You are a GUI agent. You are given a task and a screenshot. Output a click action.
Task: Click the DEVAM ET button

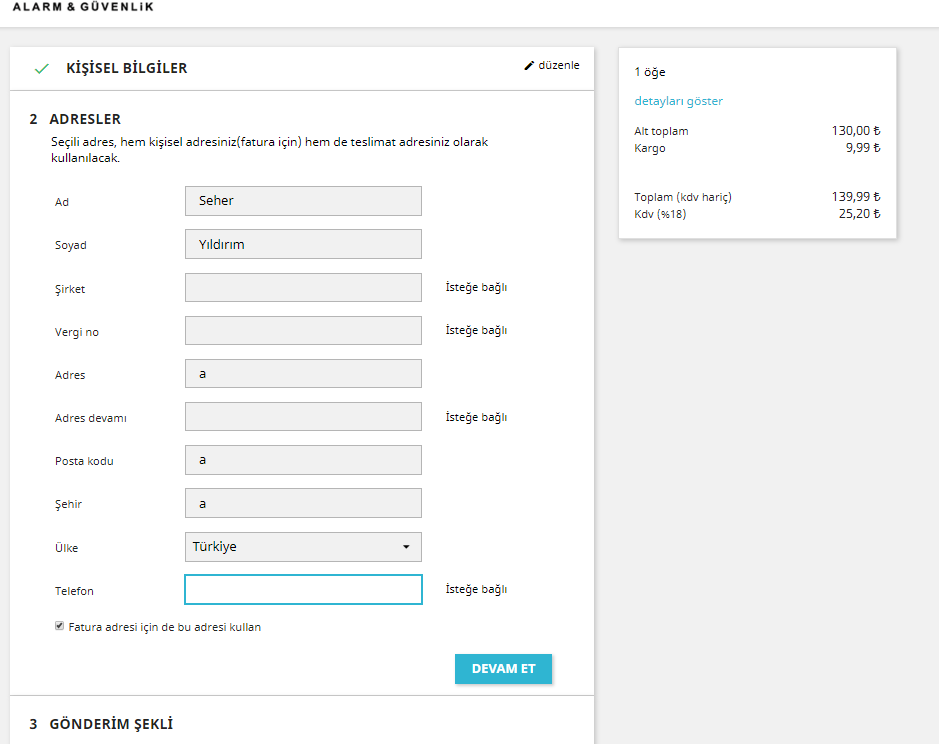503,669
